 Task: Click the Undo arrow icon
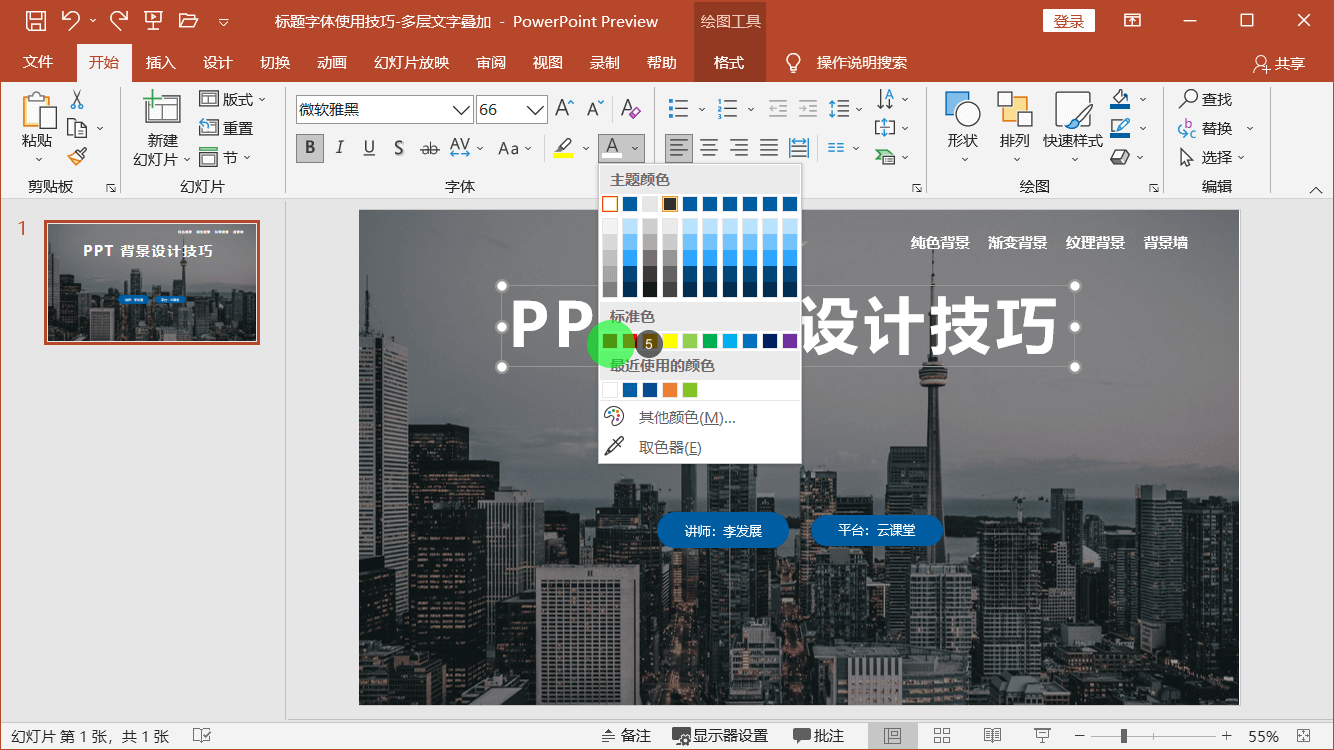pos(70,20)
